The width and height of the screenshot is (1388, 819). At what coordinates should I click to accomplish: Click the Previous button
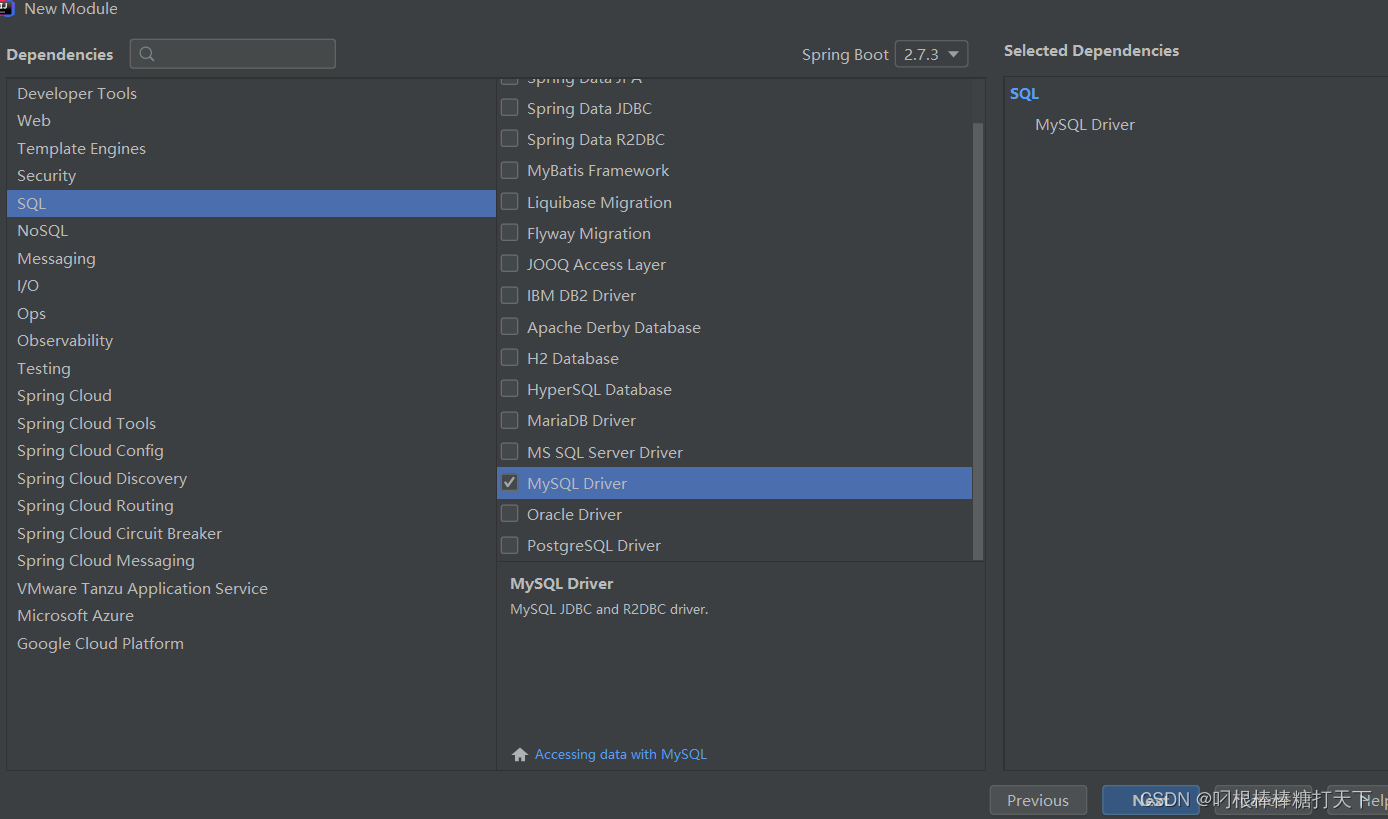1038,800
